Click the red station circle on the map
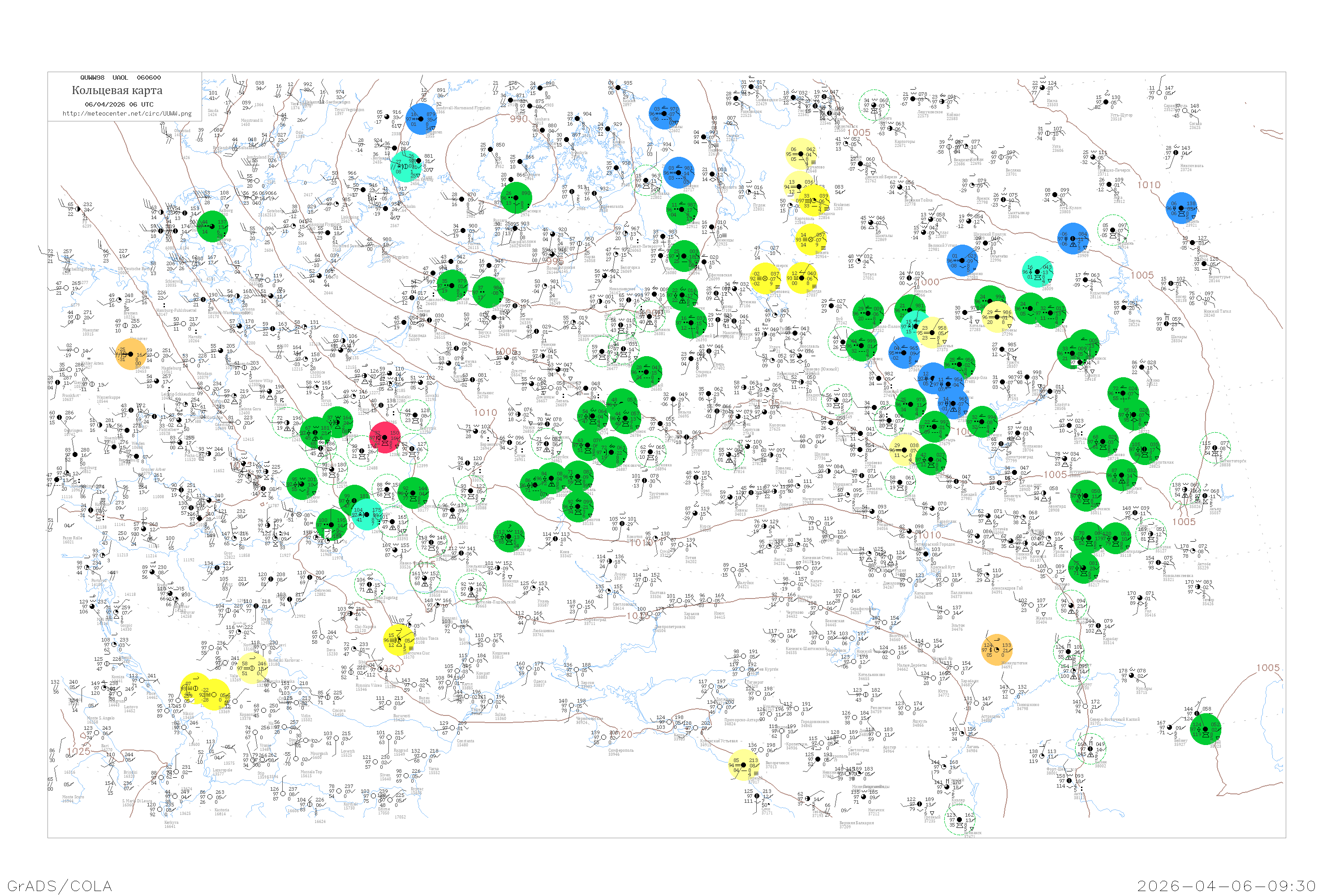The height and width of the screenshot is (896, 1344). [385, 437]
